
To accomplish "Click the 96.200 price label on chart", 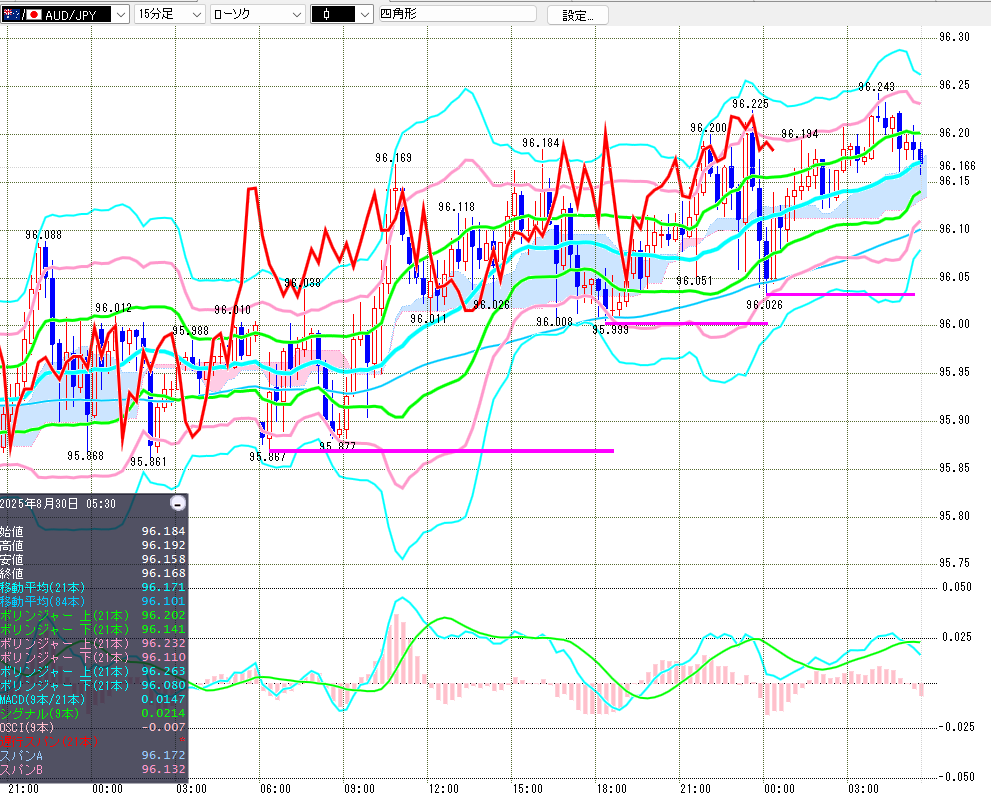I will pyautogui.click(x=708, y=128).
